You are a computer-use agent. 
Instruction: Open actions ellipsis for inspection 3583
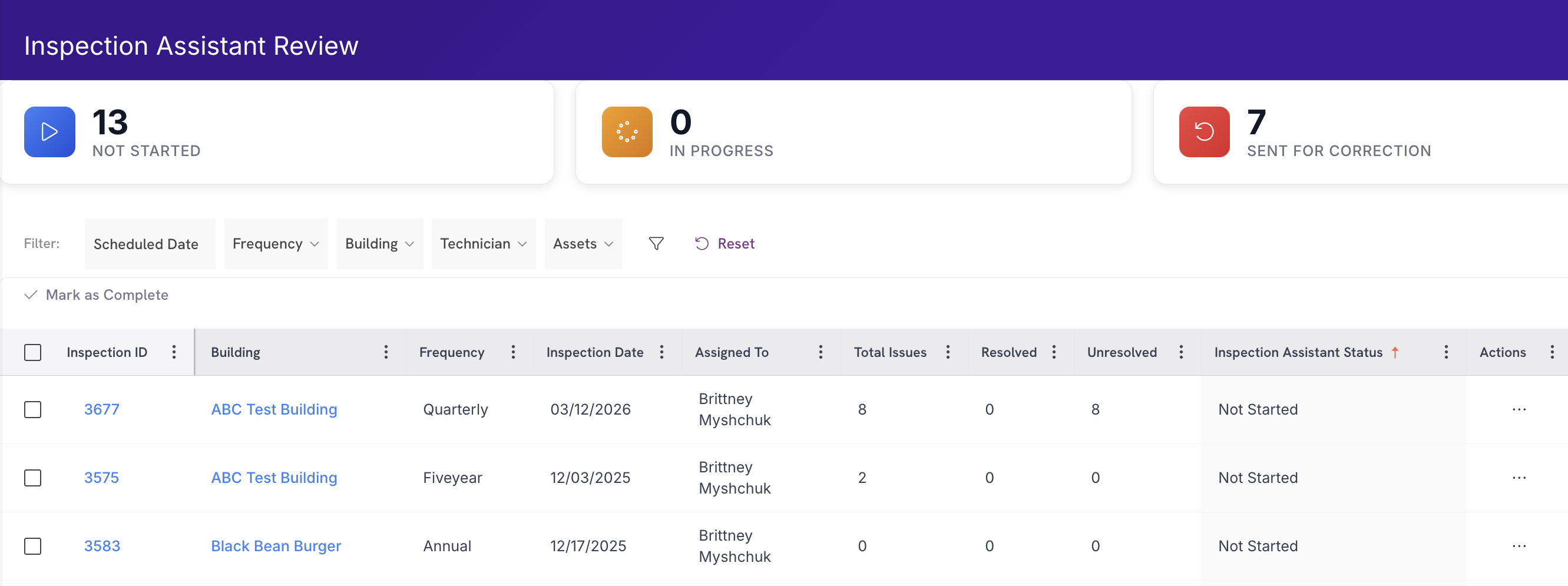(x=1519, y=546)
